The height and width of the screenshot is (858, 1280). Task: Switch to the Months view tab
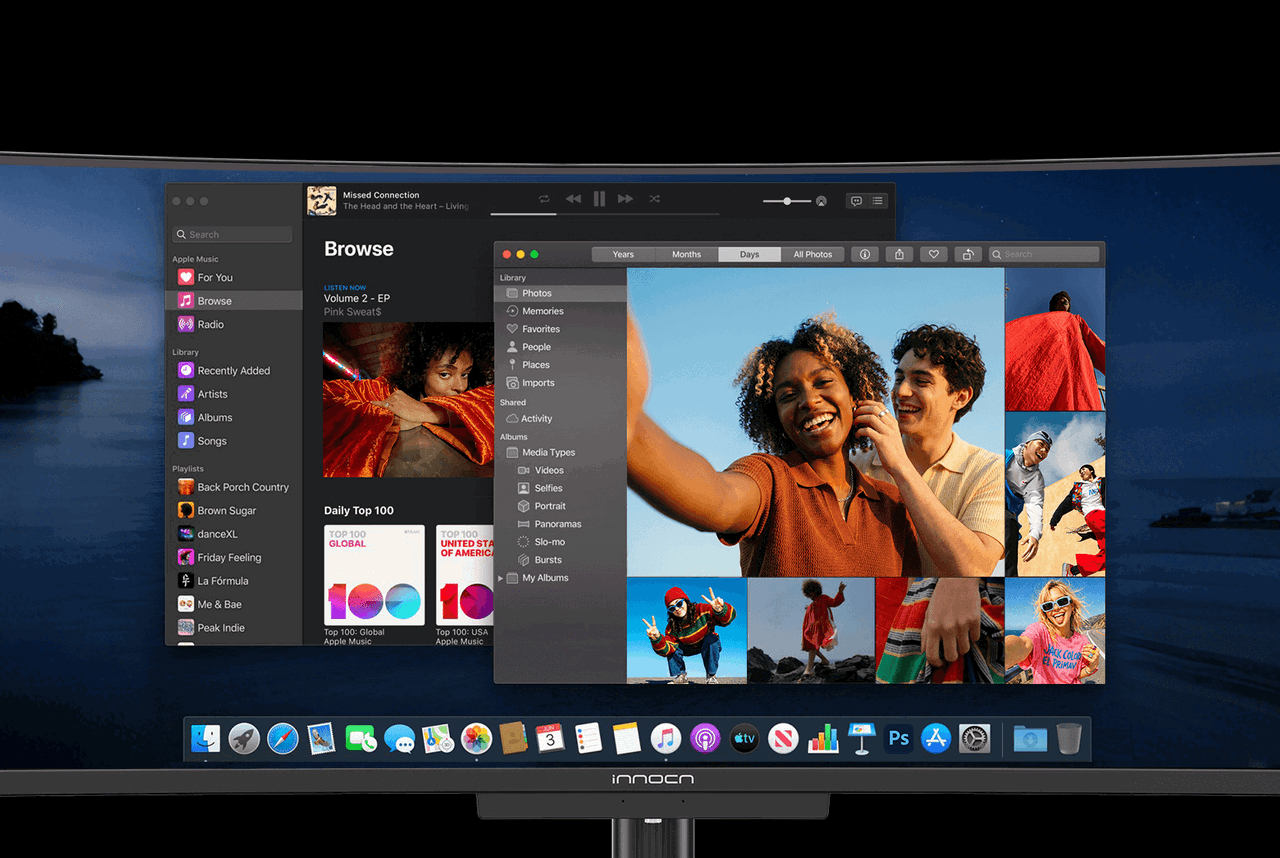pyautogui.click(x=686, y=254)
